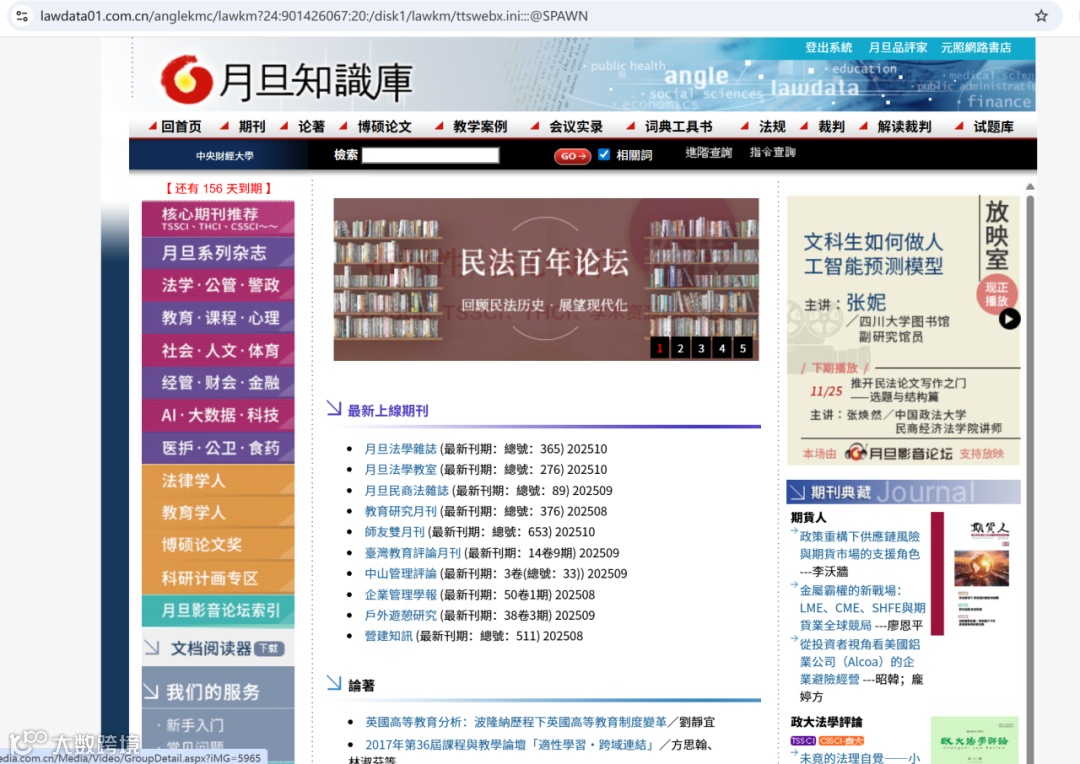The height and width of the screenshot is (764, 1080).
Task: Open 月旦法學教室 journal link
Action: [x=400, y=470]
